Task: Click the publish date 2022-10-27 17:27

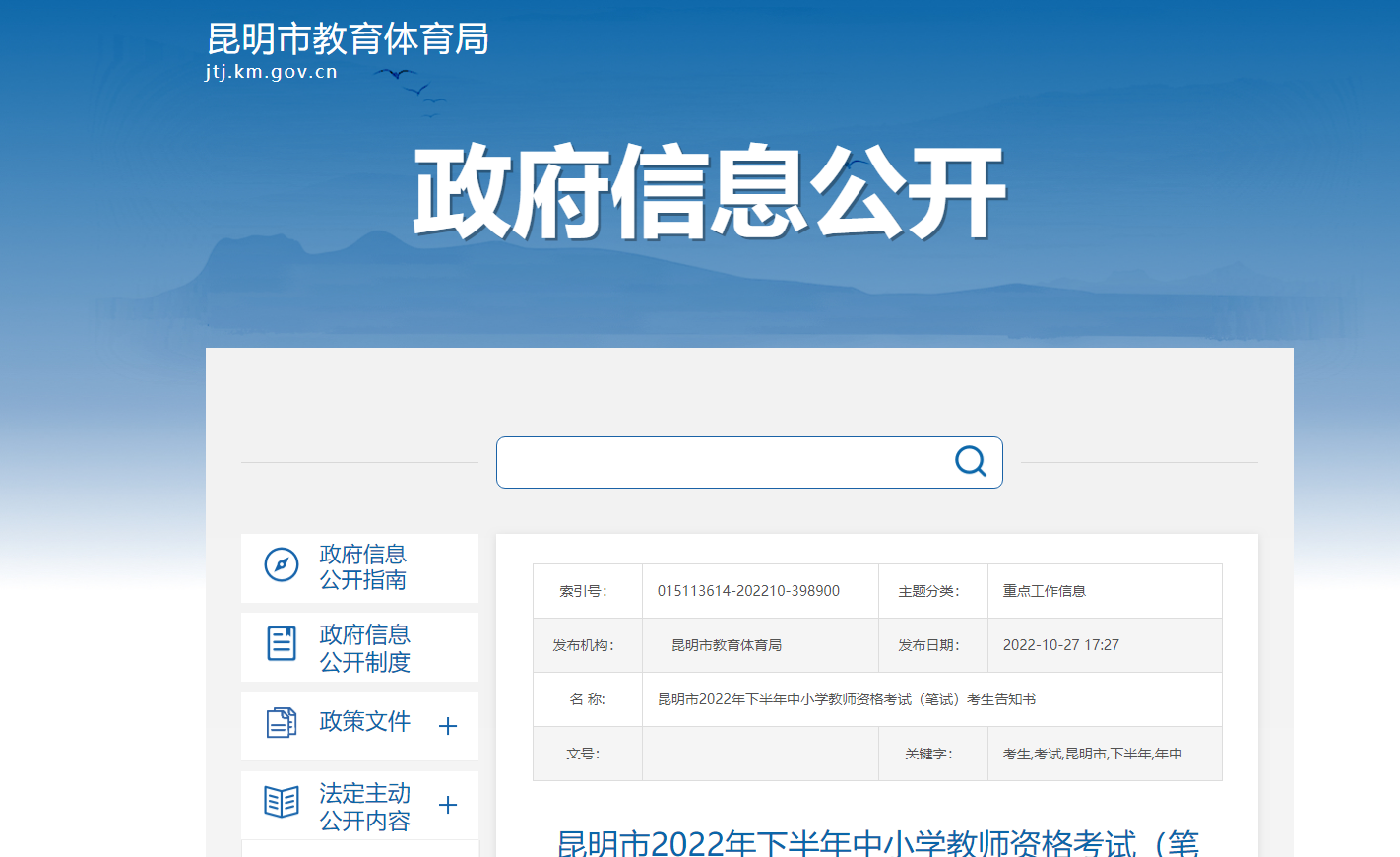Action: click(x=1060, y=645)
